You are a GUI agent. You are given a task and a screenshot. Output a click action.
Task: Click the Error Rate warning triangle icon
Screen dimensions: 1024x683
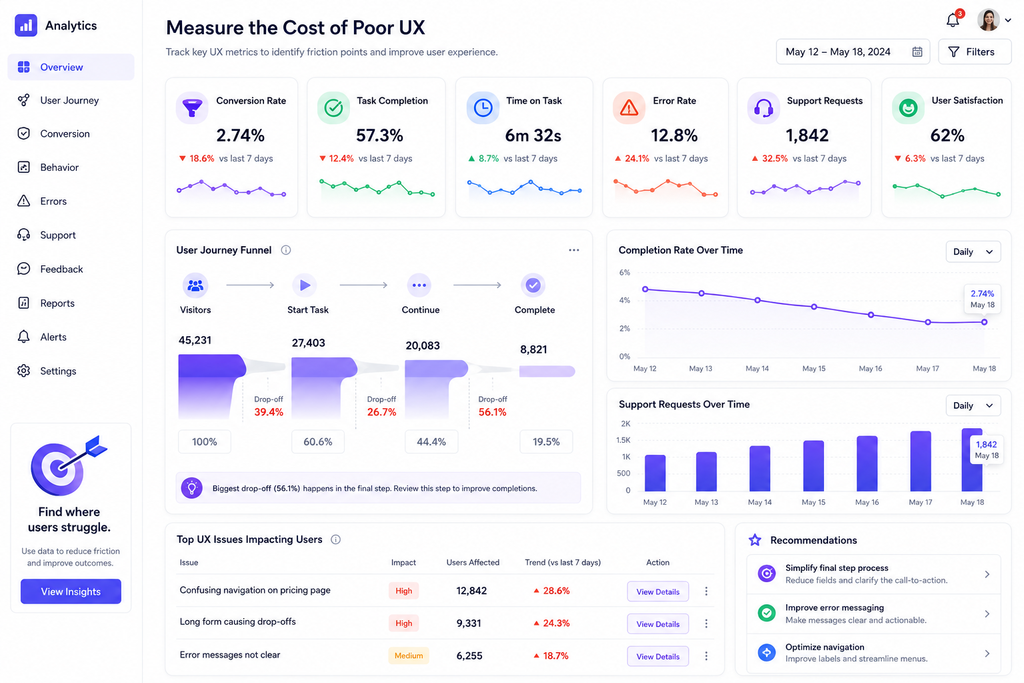(x=629, y=108)
